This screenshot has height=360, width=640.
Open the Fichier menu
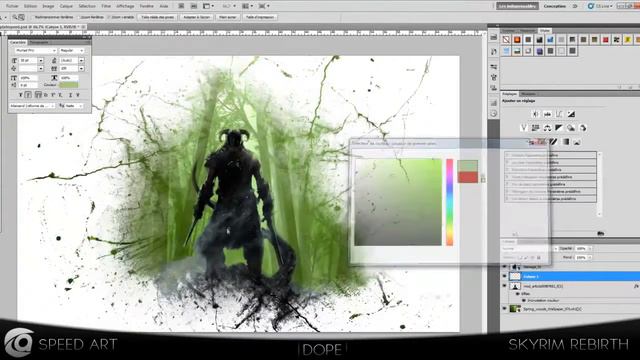tap(12, 6)
